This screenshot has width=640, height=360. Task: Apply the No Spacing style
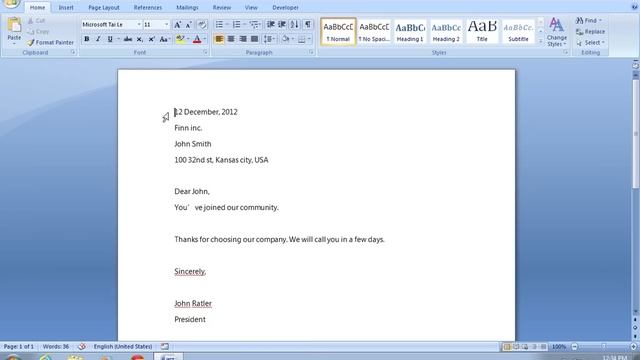pos(374,31)
